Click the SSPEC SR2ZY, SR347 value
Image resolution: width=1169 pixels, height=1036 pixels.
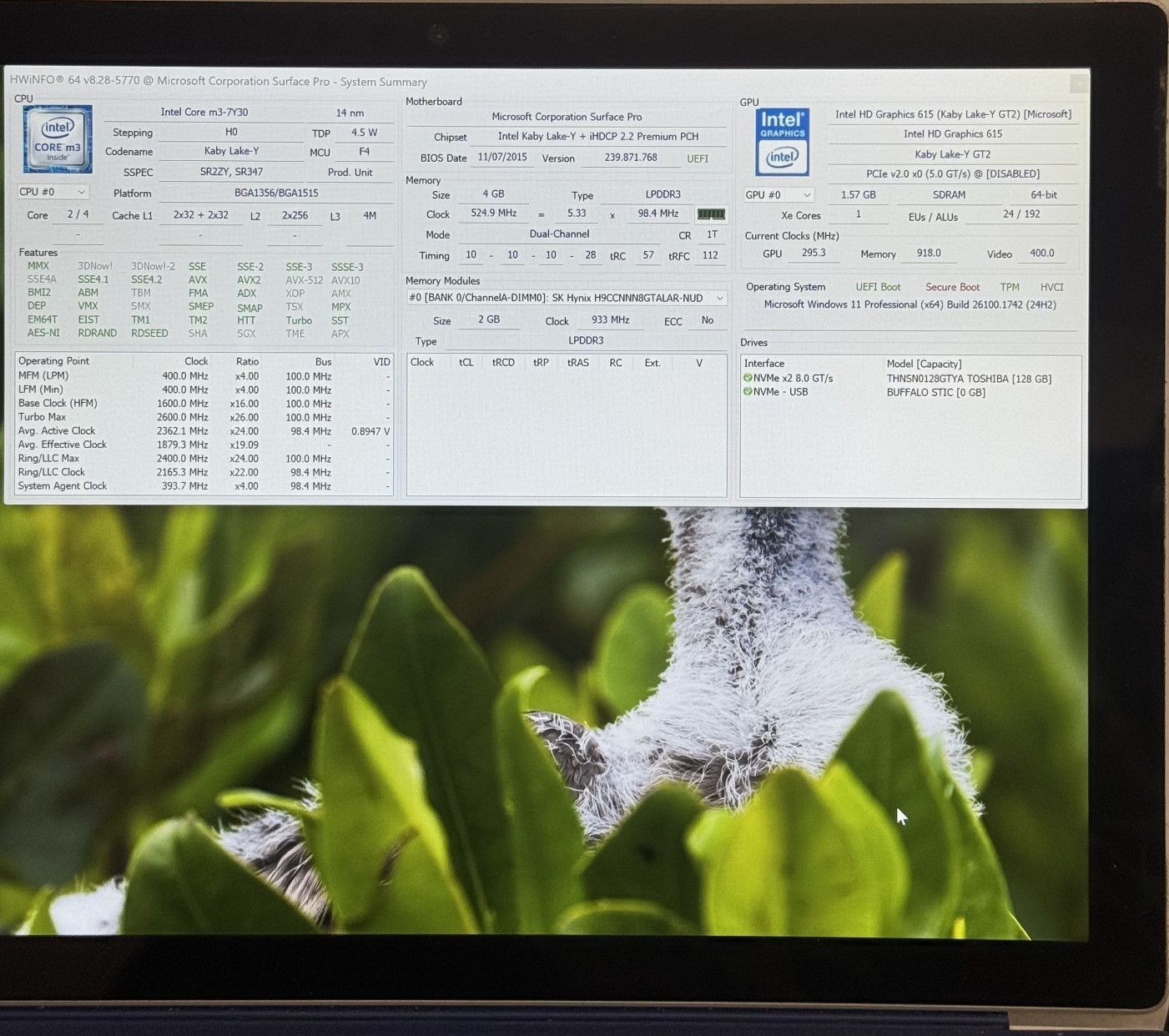click(x=231, y=172)
